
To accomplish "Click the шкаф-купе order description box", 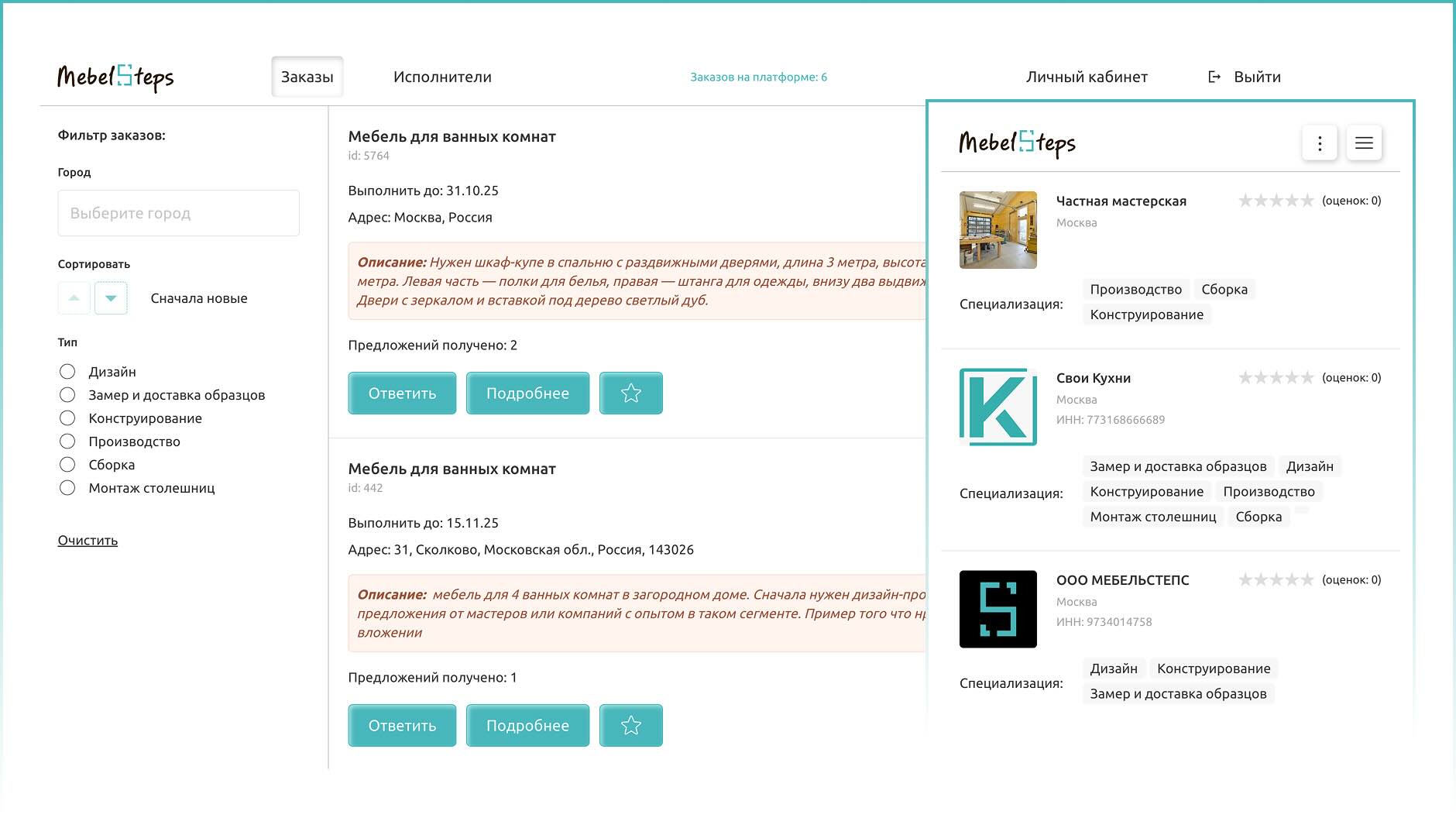I will point(637,281).
